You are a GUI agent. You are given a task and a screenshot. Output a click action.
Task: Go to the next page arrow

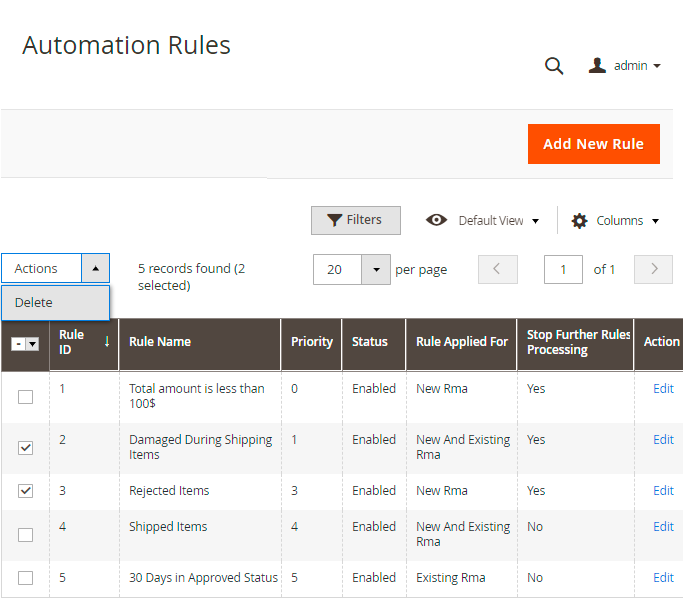point(654,269)
